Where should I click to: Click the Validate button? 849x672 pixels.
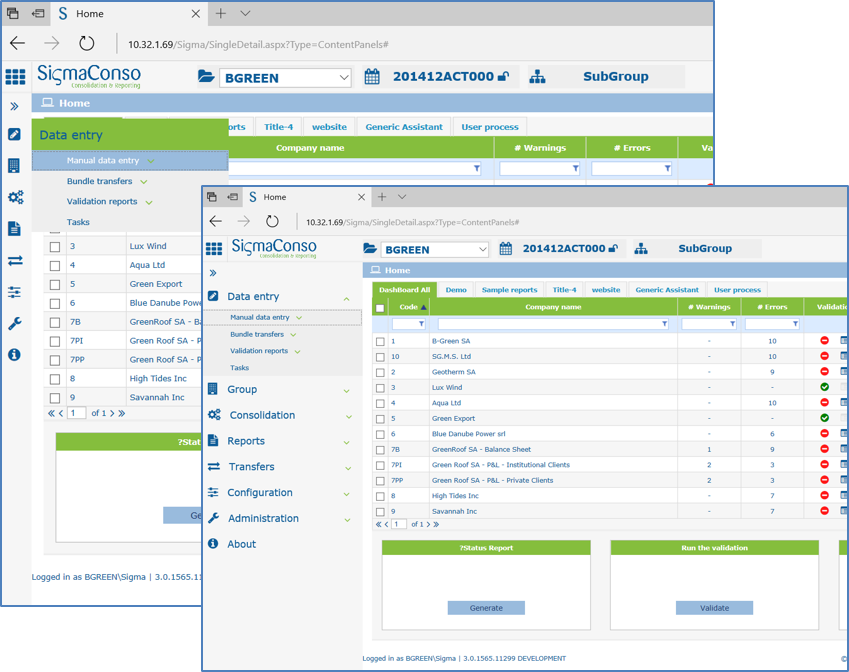(x=714, y=608)
